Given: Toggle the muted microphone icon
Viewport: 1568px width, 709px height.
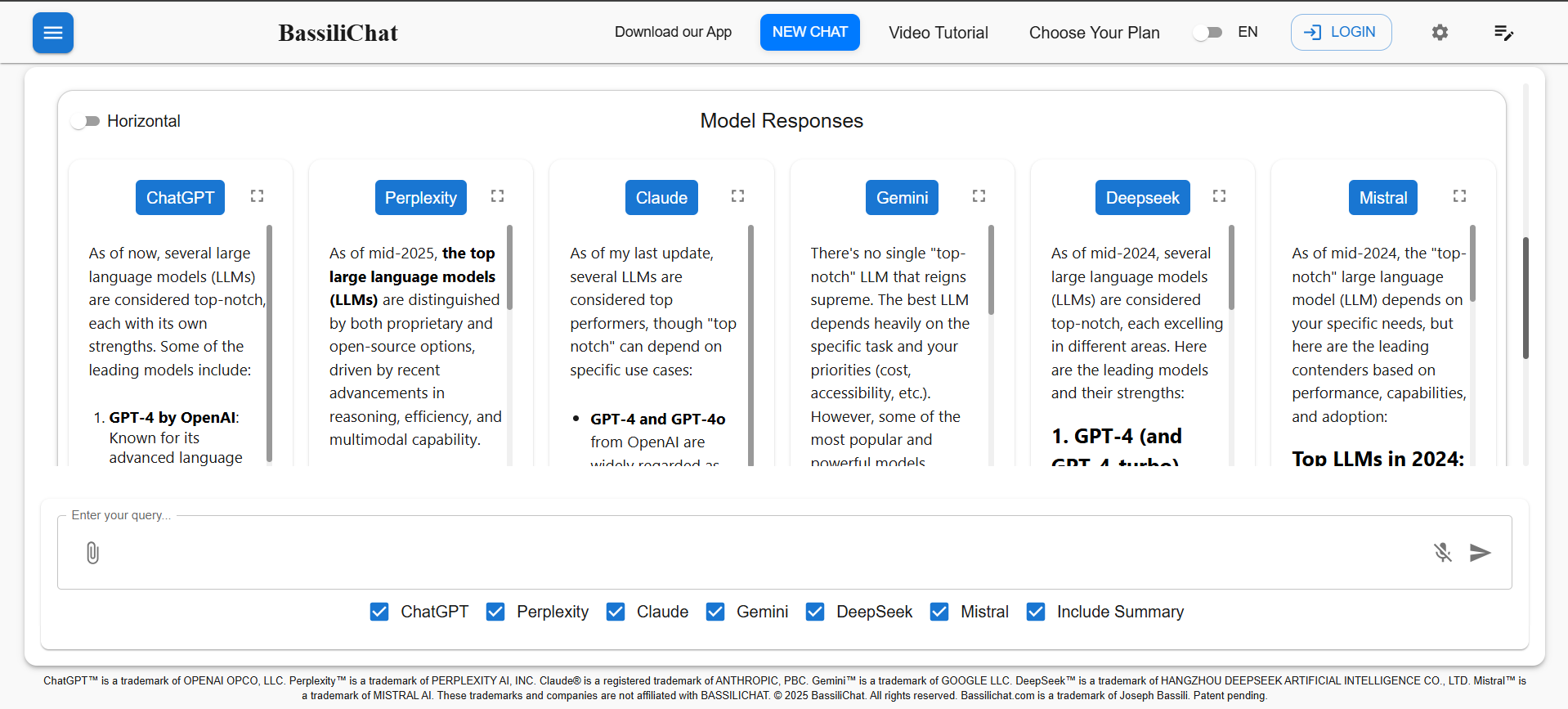Looking at the screenshot, I should point(1443,553).
